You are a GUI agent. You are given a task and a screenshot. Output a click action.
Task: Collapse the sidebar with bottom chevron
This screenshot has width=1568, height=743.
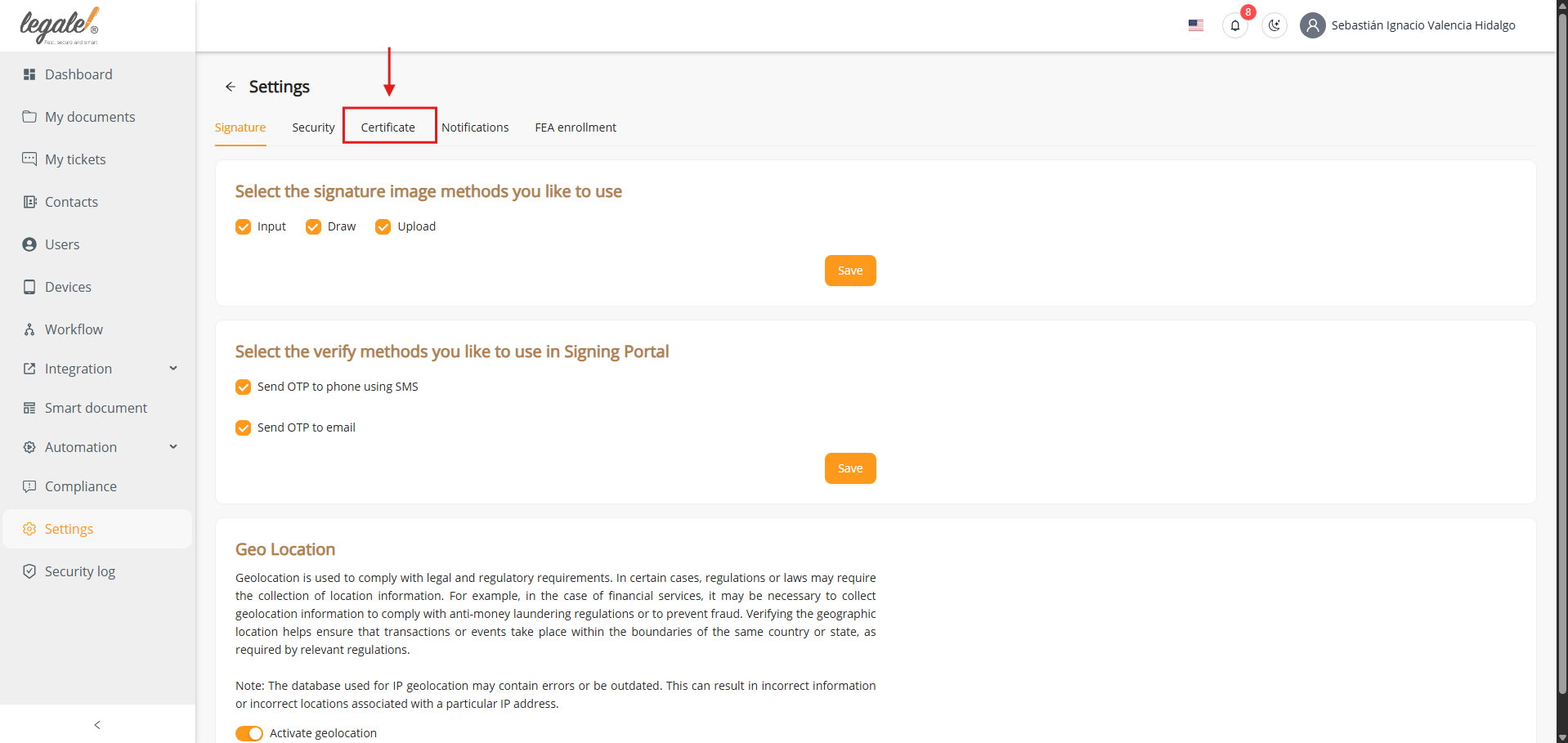click(97, 725)
